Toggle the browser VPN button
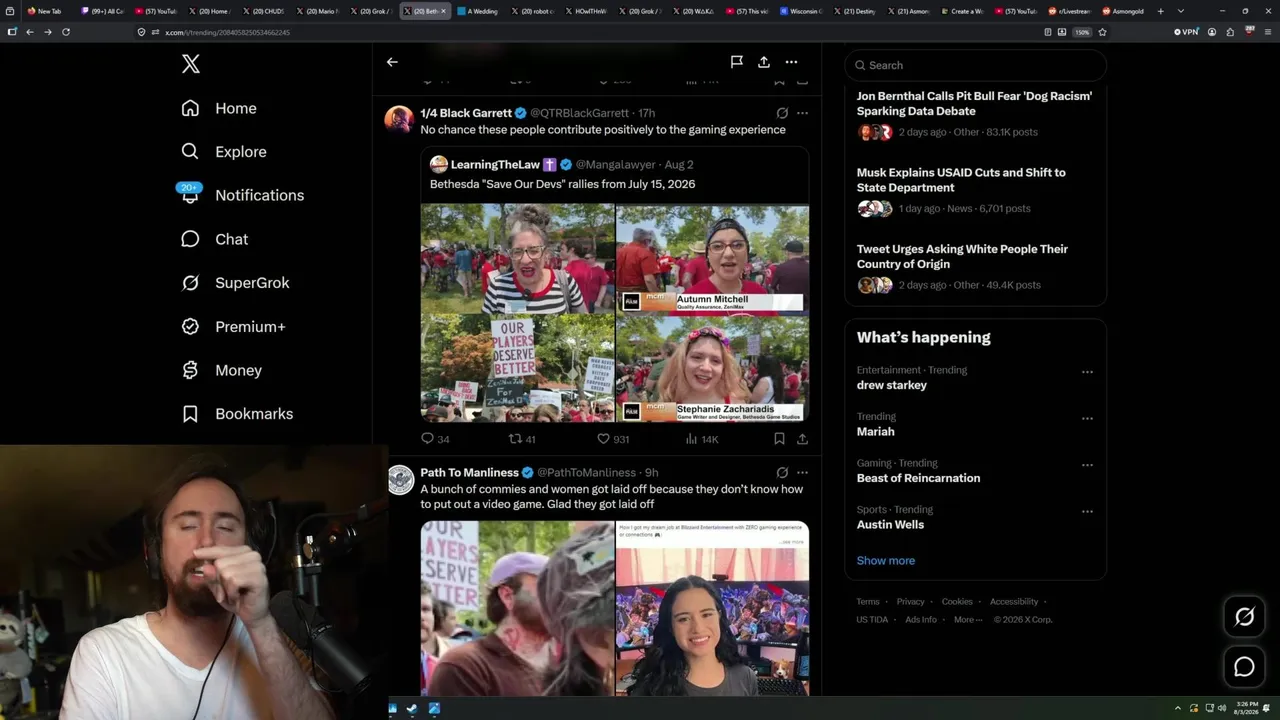Image resolution: width=1280 pixels, height=720 pixels. (x=1186, y=32)
